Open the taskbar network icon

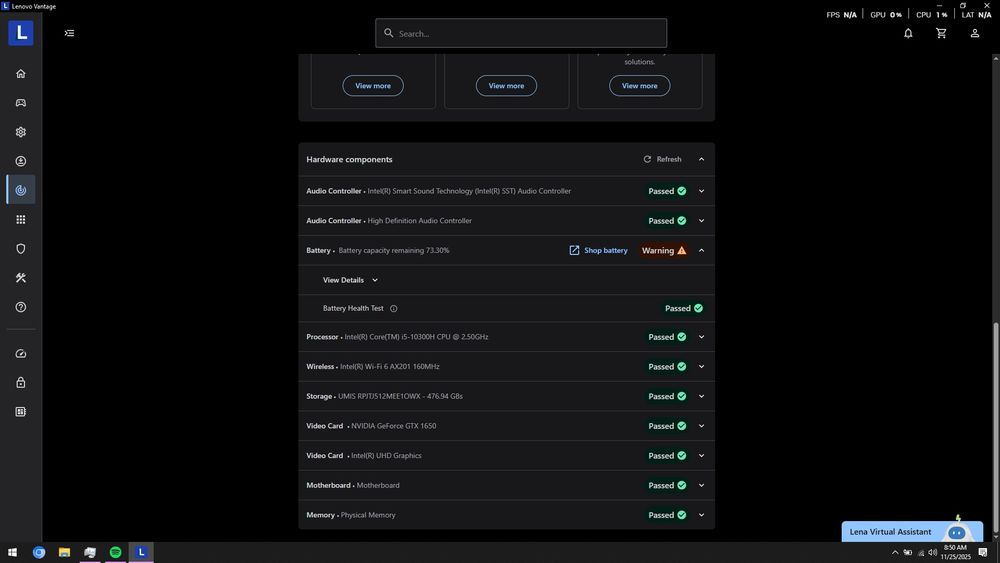tap(920, 552)
